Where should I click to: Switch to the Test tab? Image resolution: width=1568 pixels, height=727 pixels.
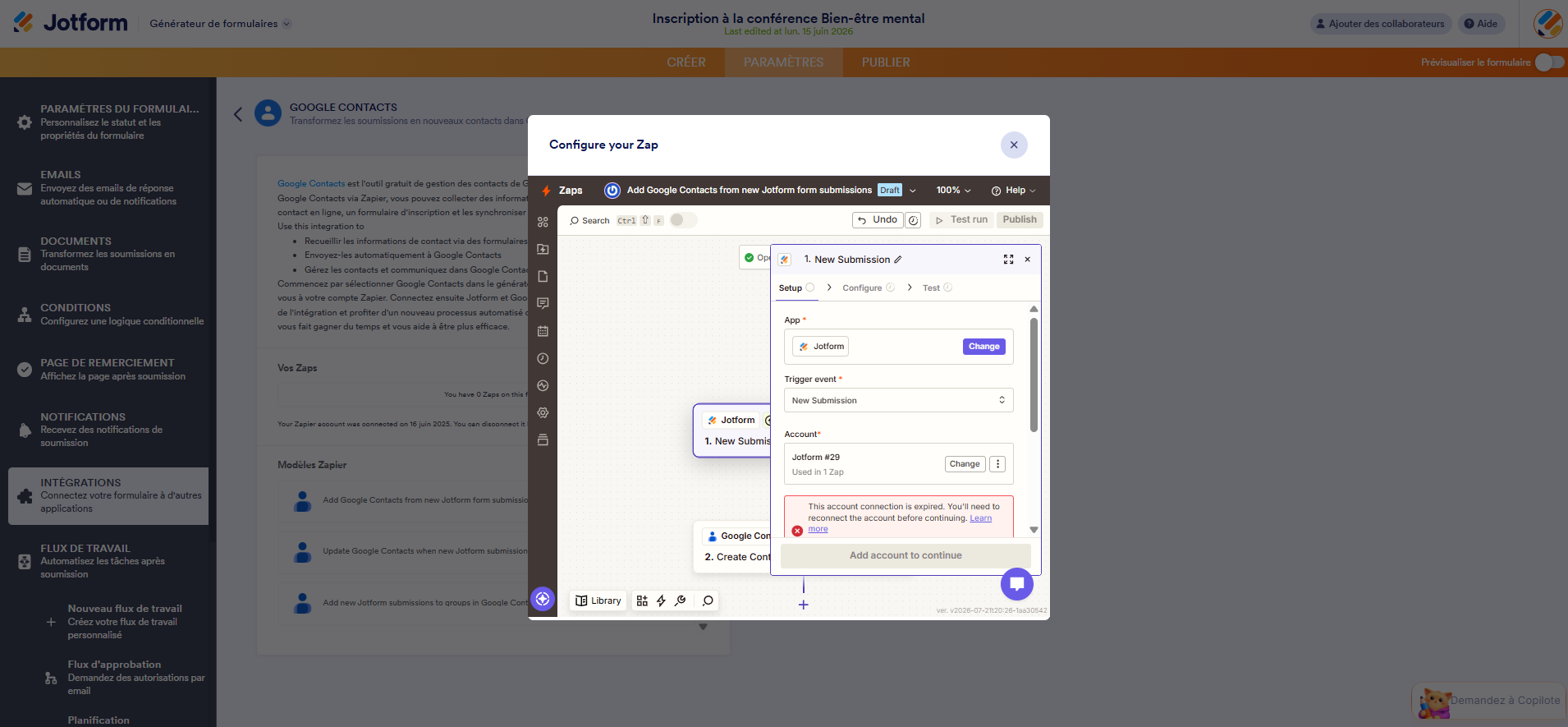click(937, 288)
